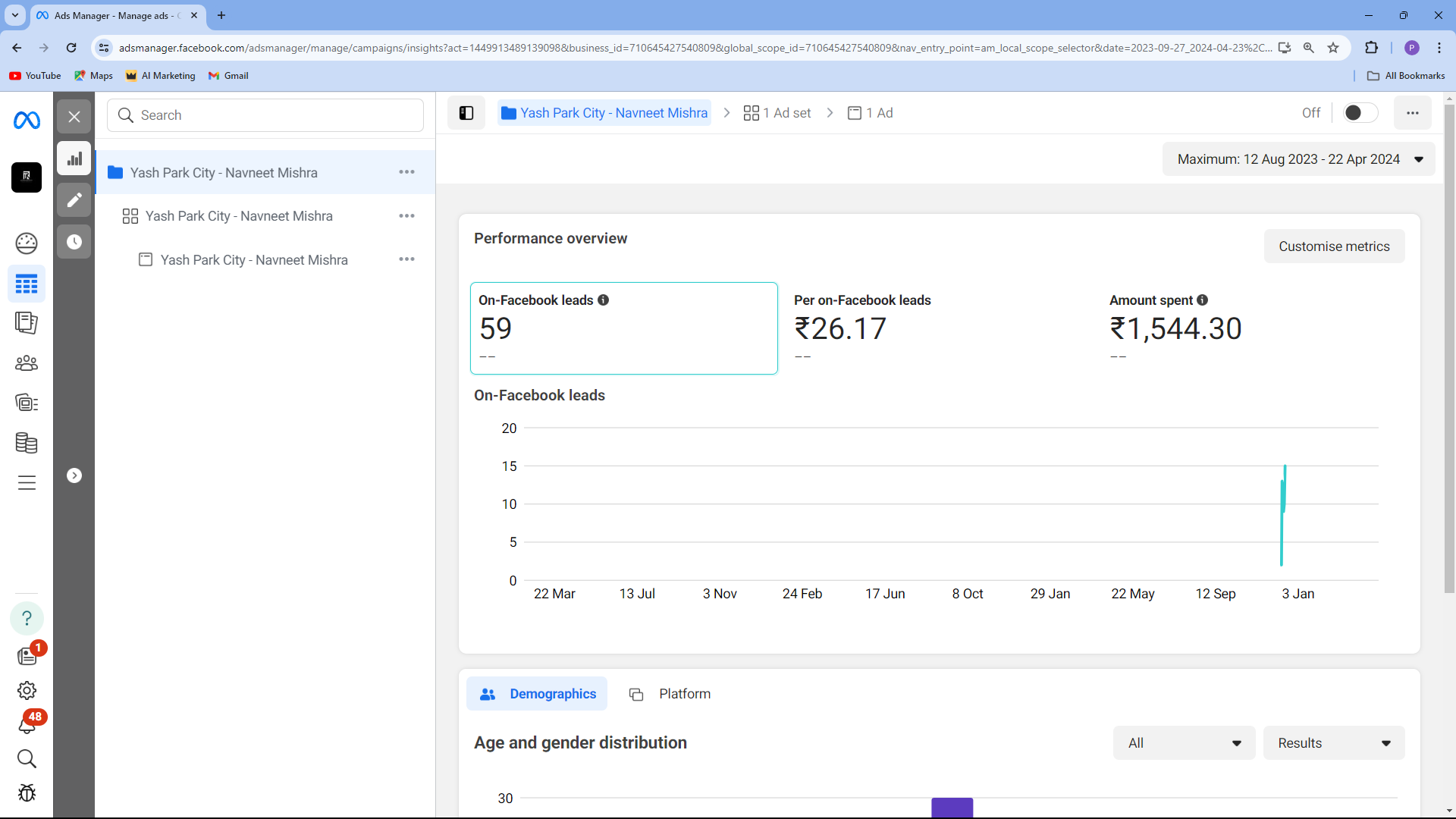1456x819 pixels.
Task: Click the chart spike near 3 Jan
Action: 1283,516
